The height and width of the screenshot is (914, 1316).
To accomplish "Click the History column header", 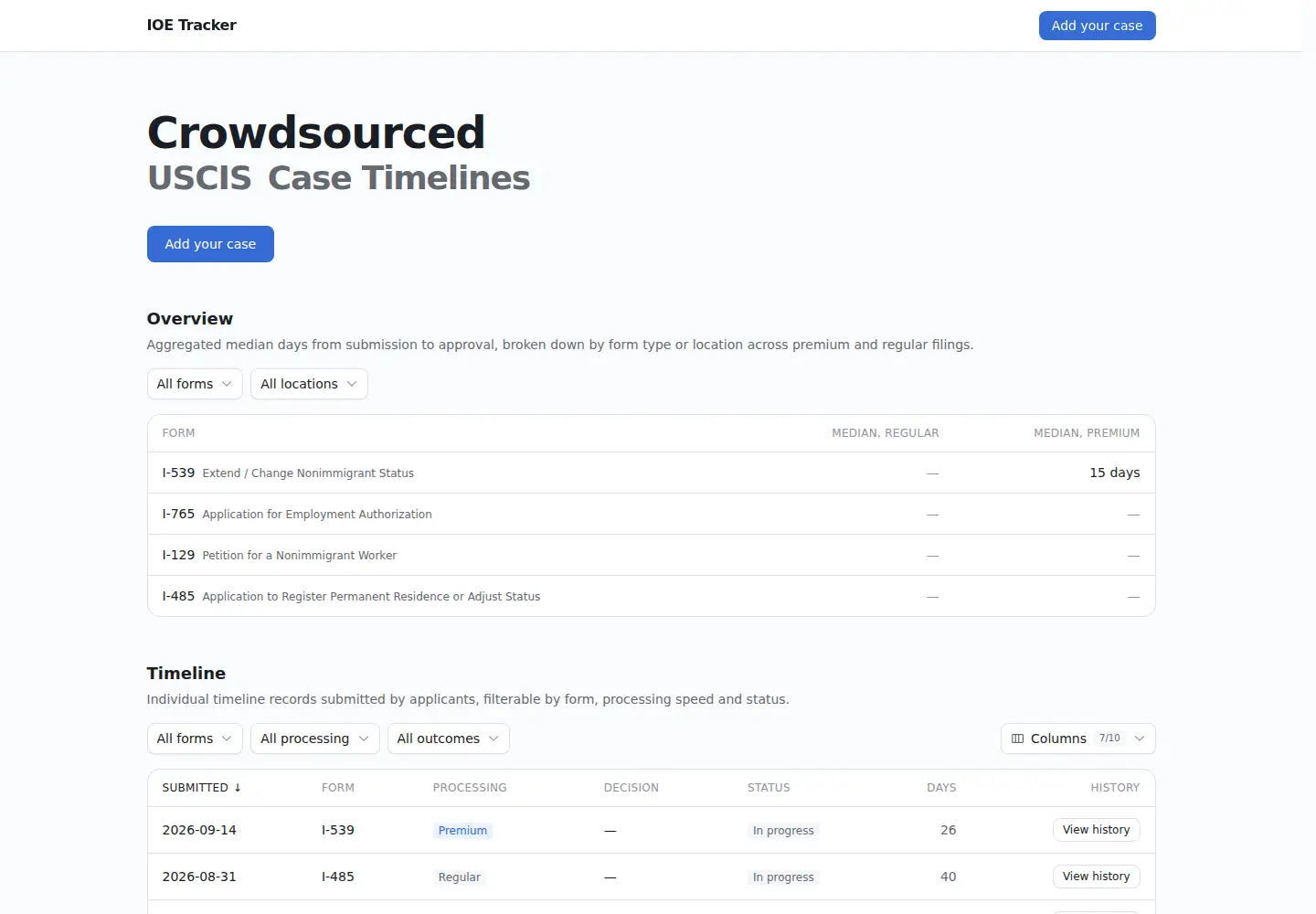I will tap(1115, 788).
